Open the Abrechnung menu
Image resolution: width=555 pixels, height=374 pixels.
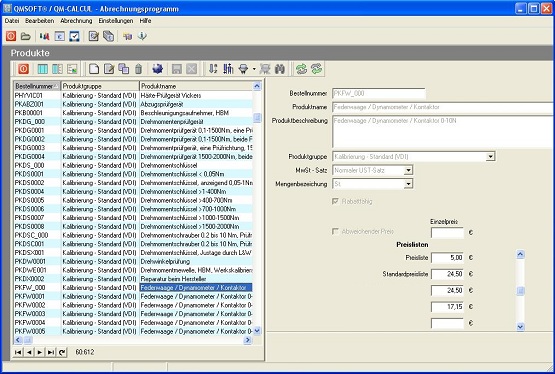(76, 21)
